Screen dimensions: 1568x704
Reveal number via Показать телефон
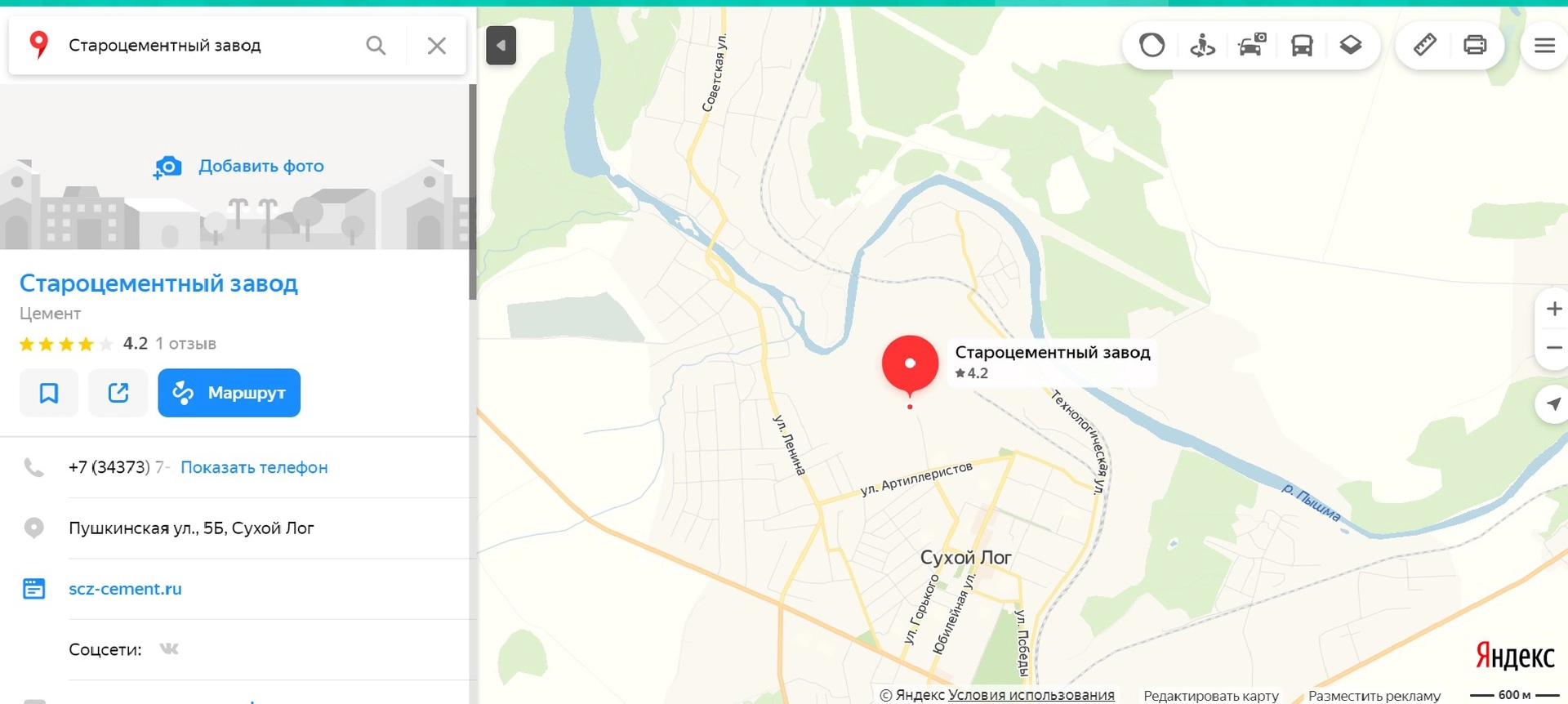pos(254,467)
